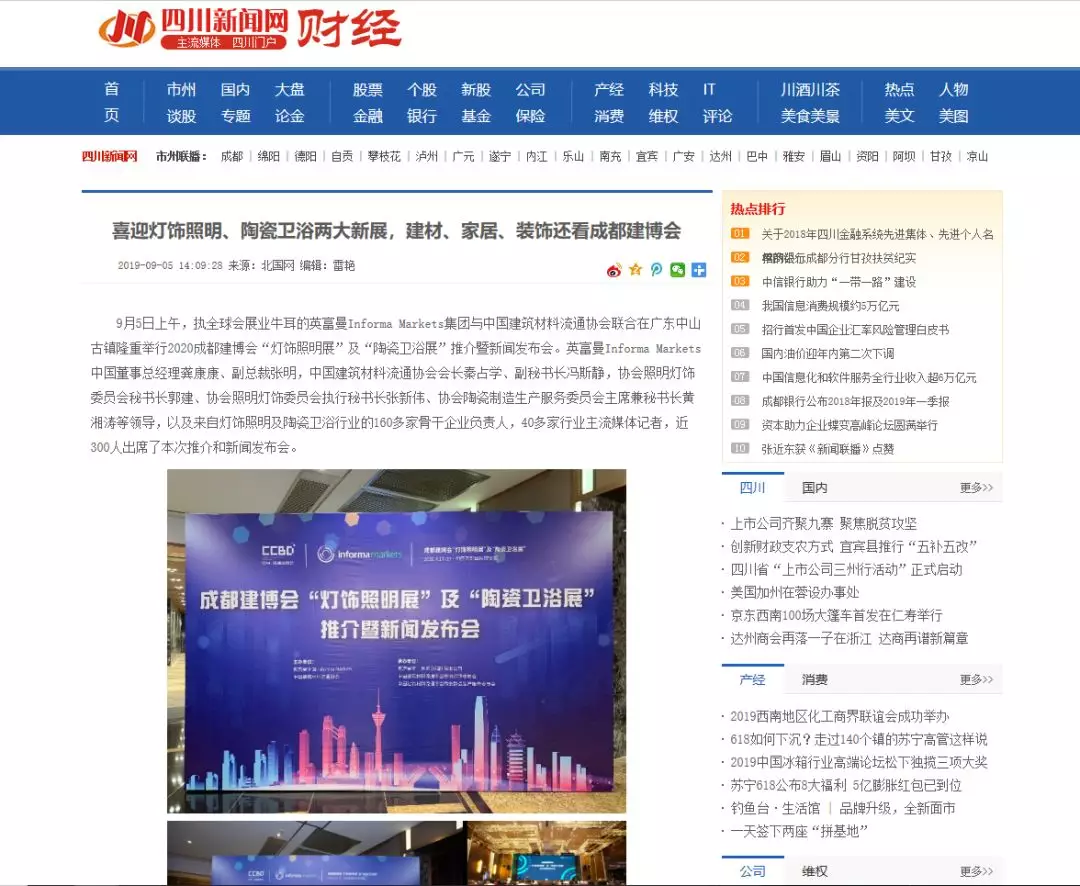Screen dimensions: 1080x886
Task: Click the article source text 来源: 北国网
Action: pyautogui.click(x=261, y=265)
